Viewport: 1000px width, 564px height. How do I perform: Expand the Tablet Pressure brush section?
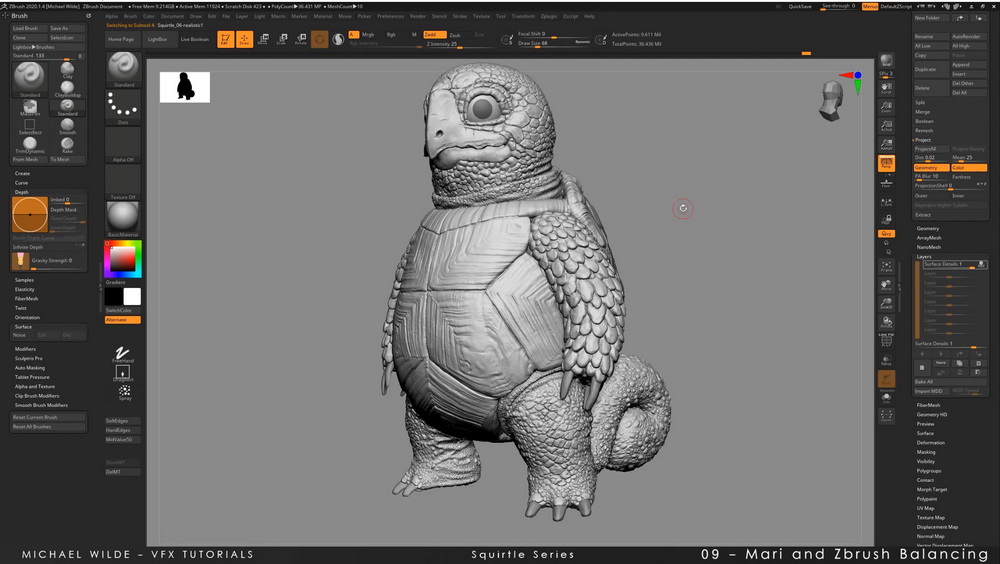(x=32, y=377)
